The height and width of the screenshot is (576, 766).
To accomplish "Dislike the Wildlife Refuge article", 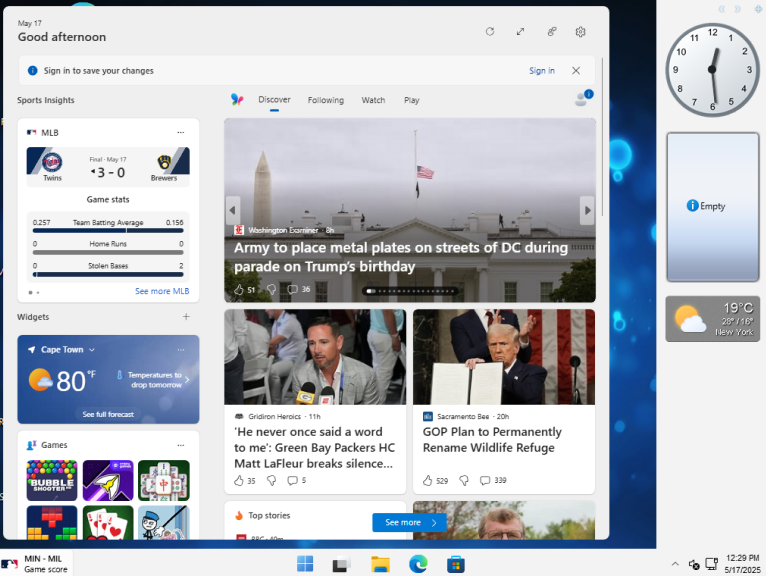I will pyautogui.click(x=464, y=481).
